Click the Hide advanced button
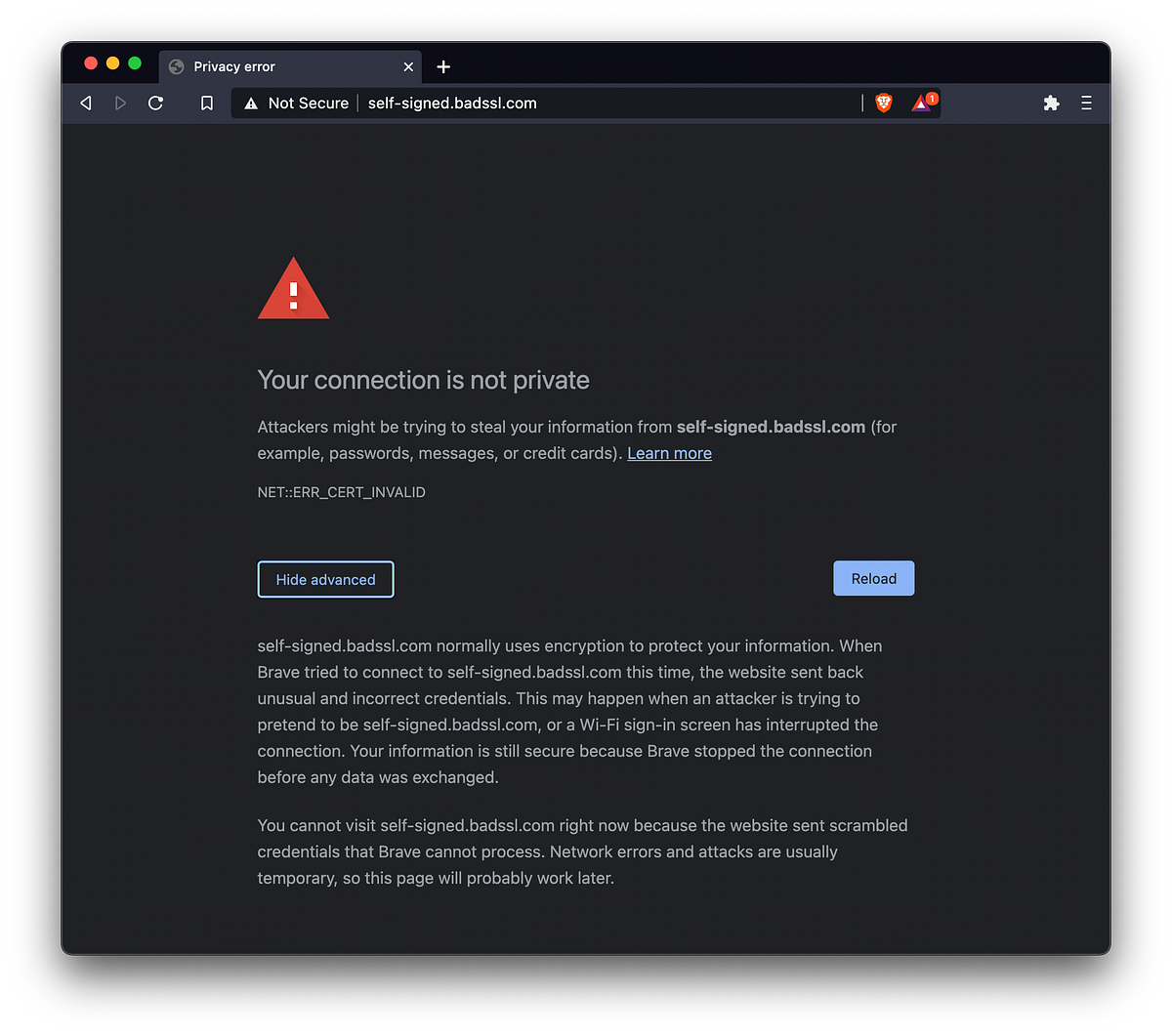This screenshot has width=1172, height=1036. [325, 579]
